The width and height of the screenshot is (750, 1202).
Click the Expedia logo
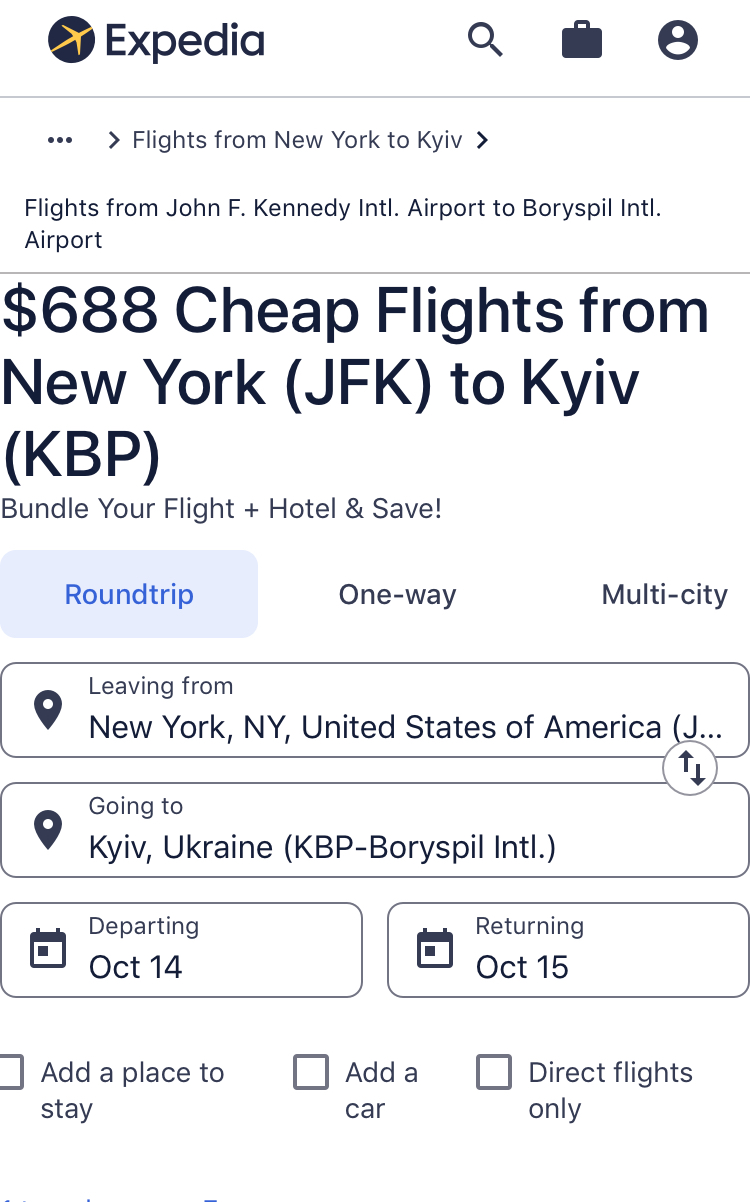pyautogui.click(x=157, y=40)
